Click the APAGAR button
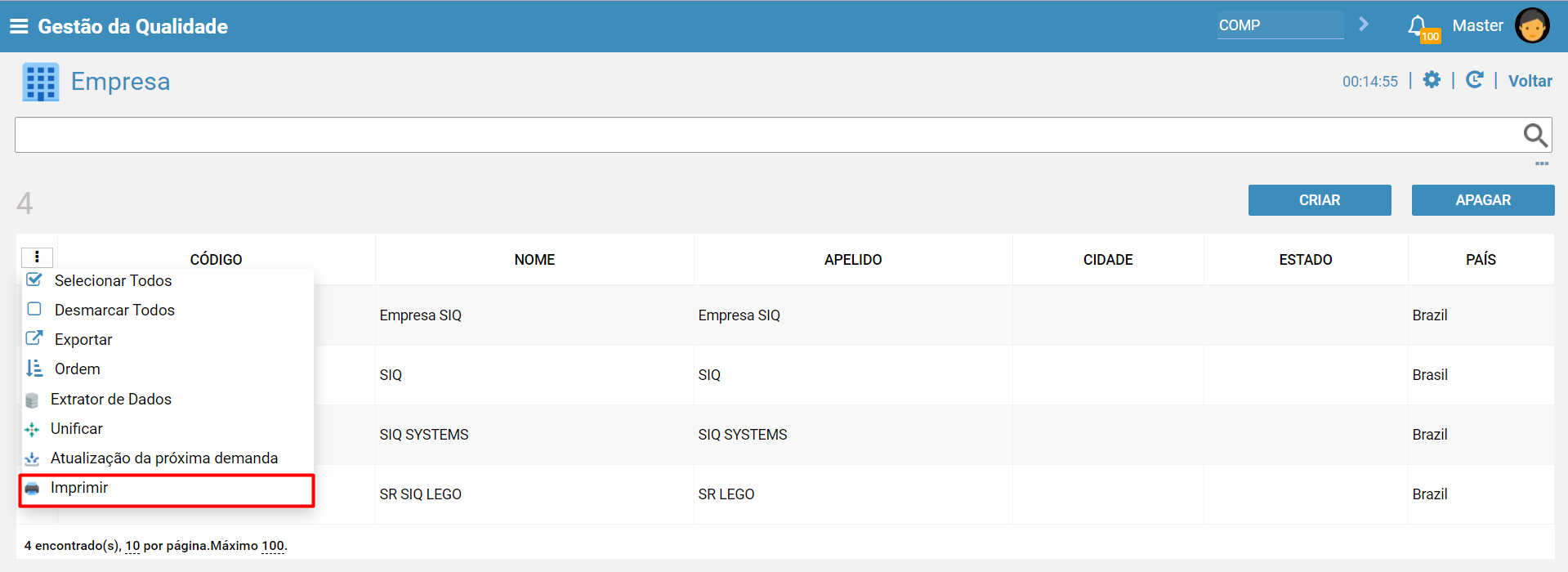Screen dimensions: 1568x572 point(1483,200)
